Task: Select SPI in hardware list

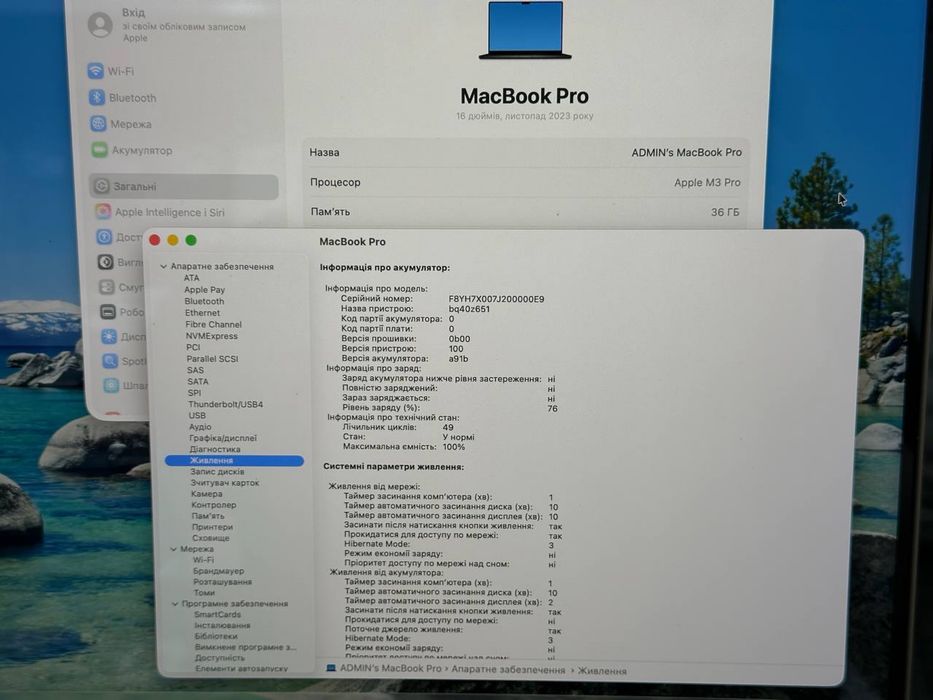Action: click(x=195, y=393)
